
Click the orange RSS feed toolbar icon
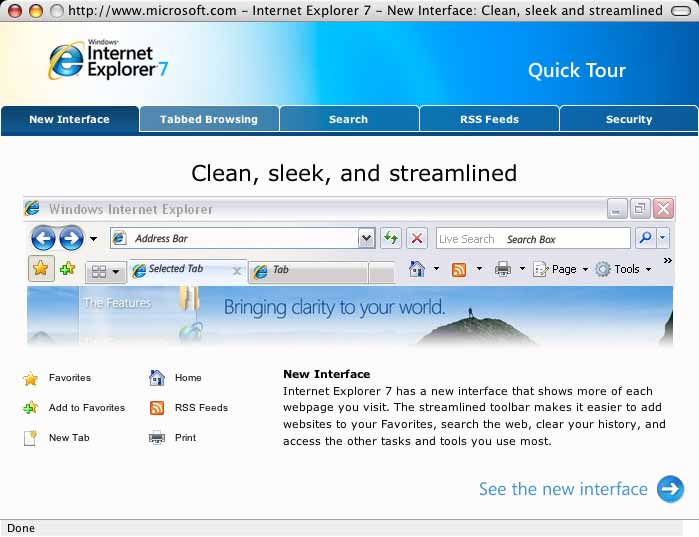(x=459, y=269)
